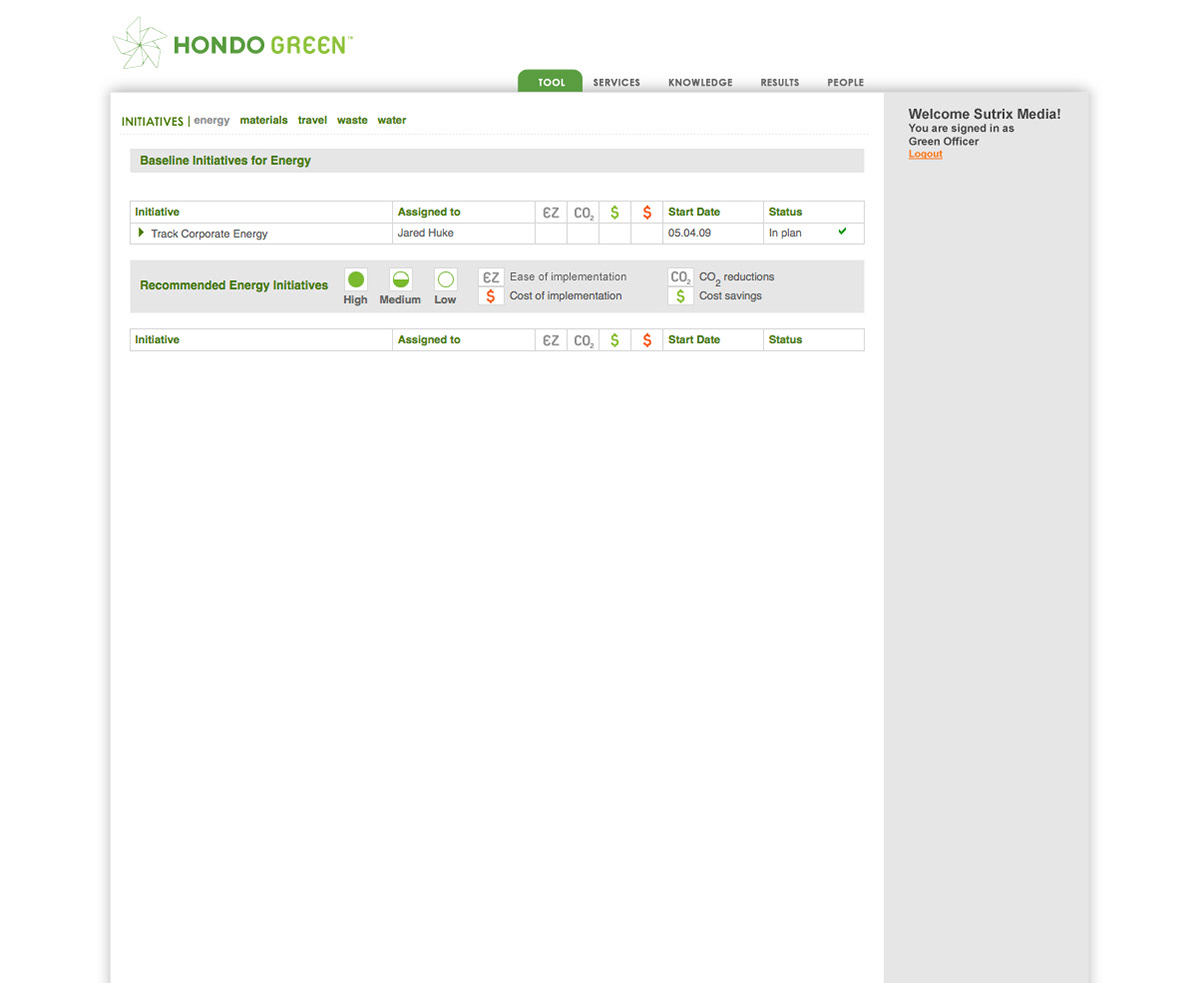This screenshot has width=1200, height=983.
Task: Sort baseline table by EZ column header
Action: coord(551,212)
